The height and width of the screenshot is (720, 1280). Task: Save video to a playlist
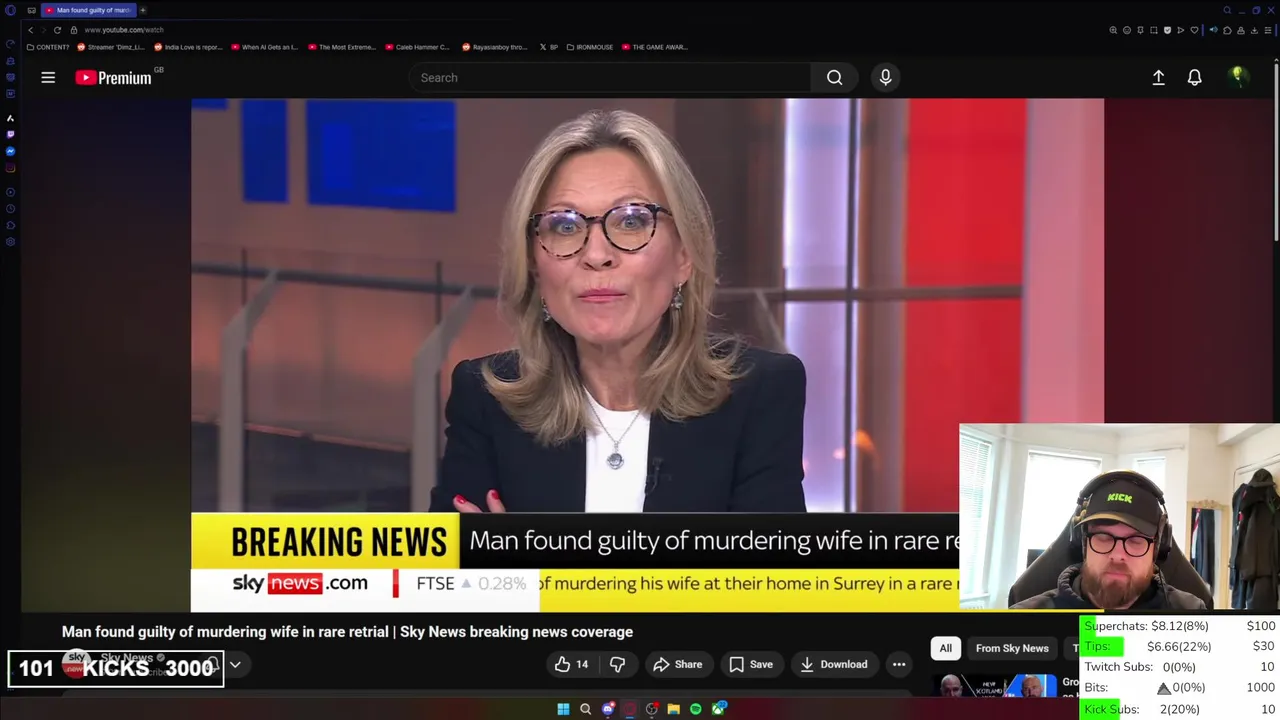click(750, 664)
